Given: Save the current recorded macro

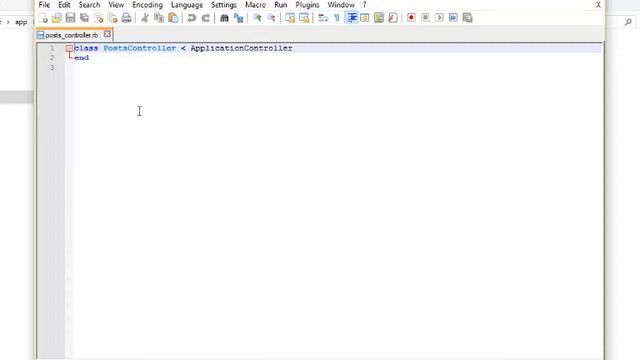Looking at the screenshot, I should pos(467,18).
